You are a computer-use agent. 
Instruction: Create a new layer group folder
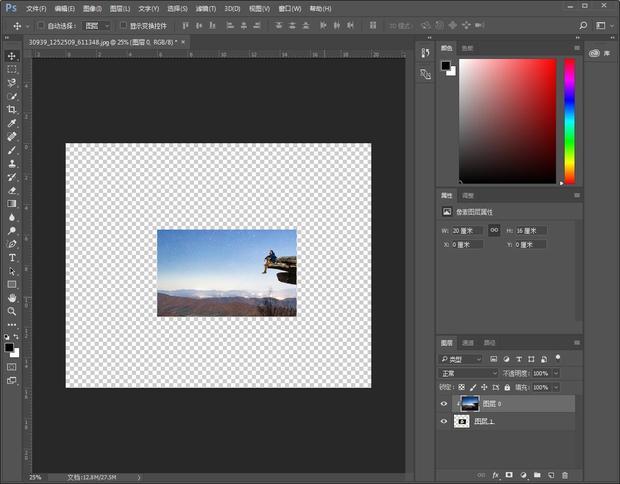coord(537,475)
